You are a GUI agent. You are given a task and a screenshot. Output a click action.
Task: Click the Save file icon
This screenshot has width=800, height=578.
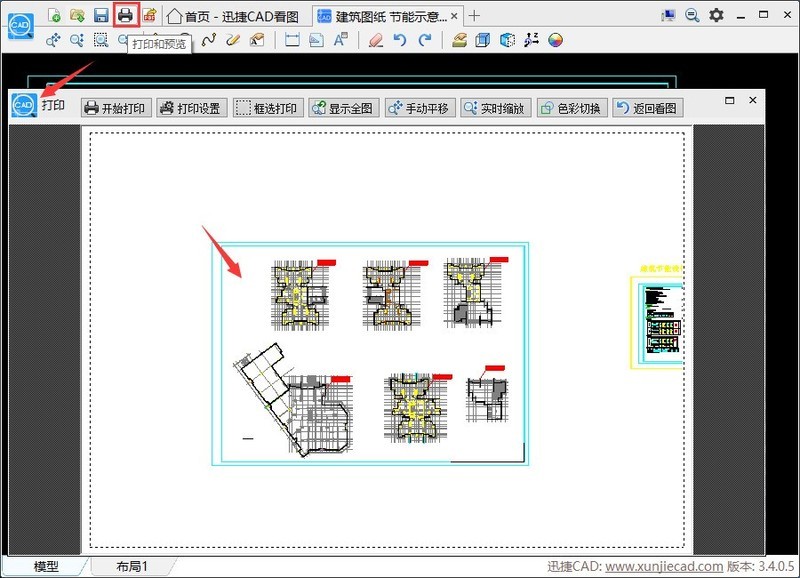tap(101, 15)
